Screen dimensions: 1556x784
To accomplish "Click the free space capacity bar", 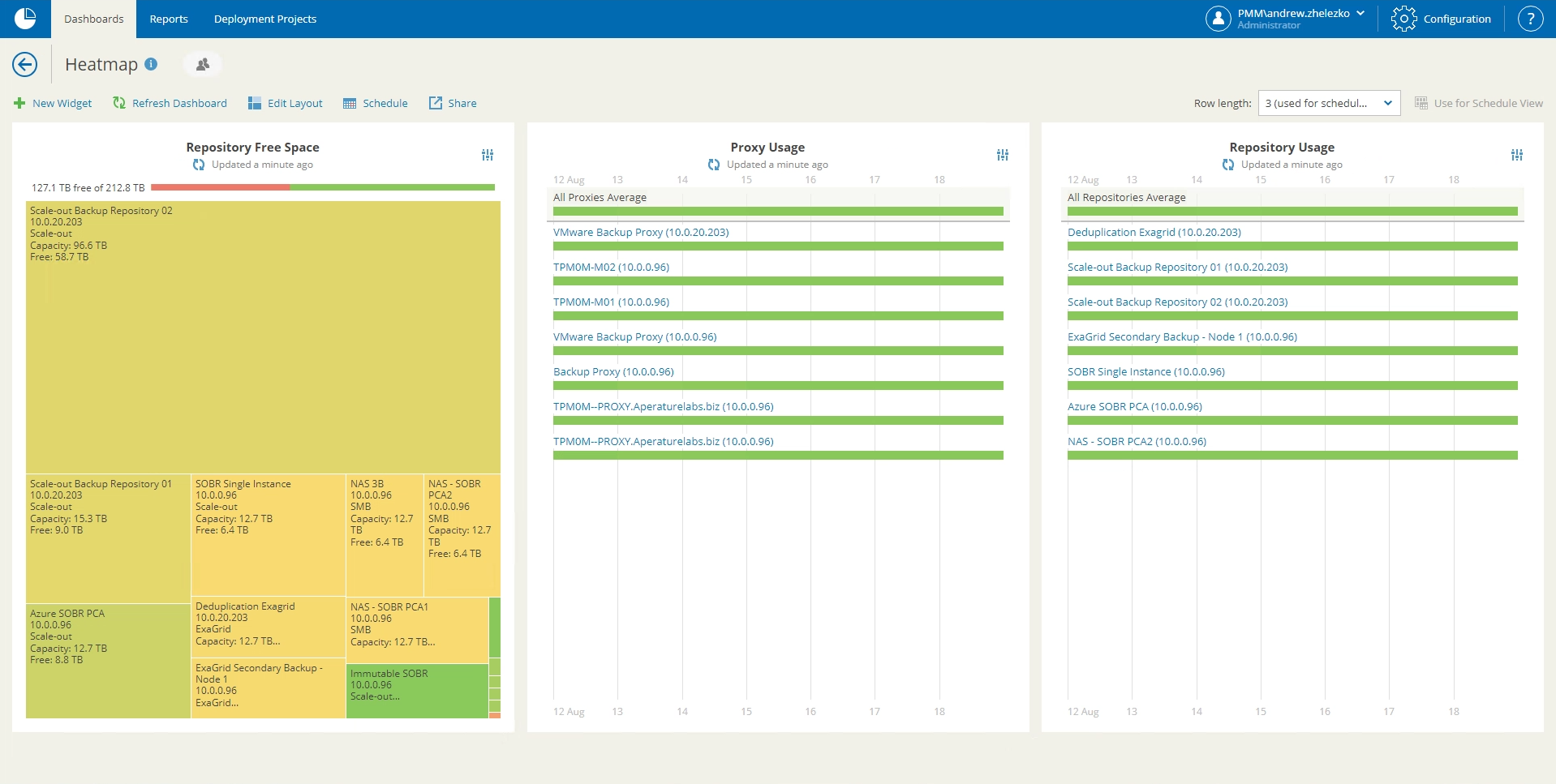I will pos(322,187).
